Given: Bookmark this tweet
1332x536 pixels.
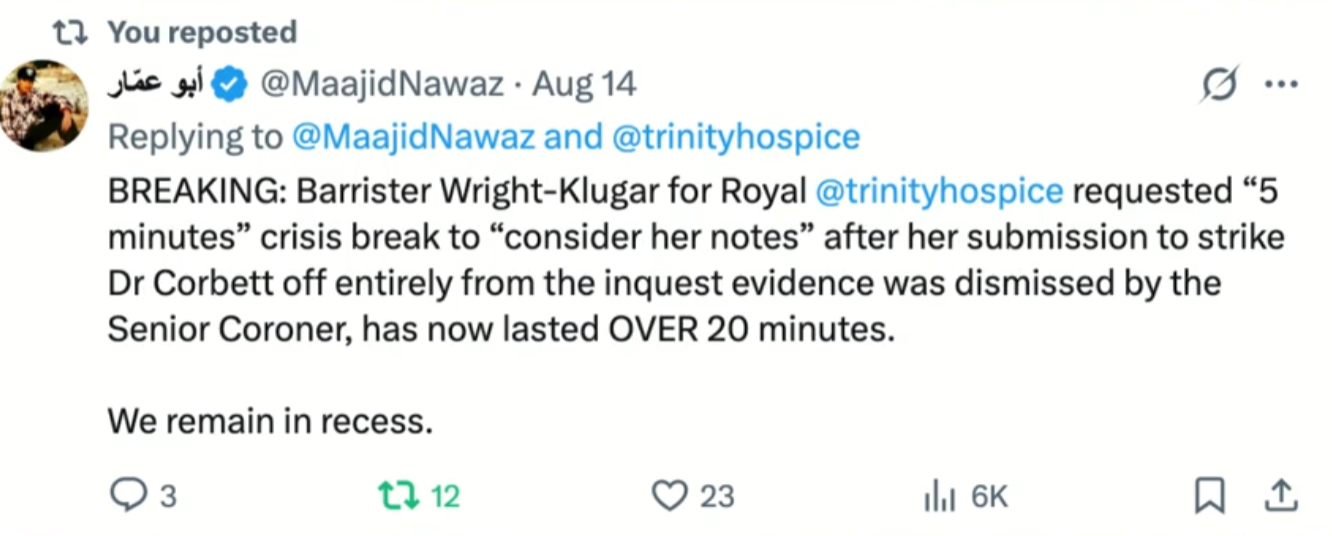Looking at the screenshot, I should pyautogui.click(x=1210, y=495).
